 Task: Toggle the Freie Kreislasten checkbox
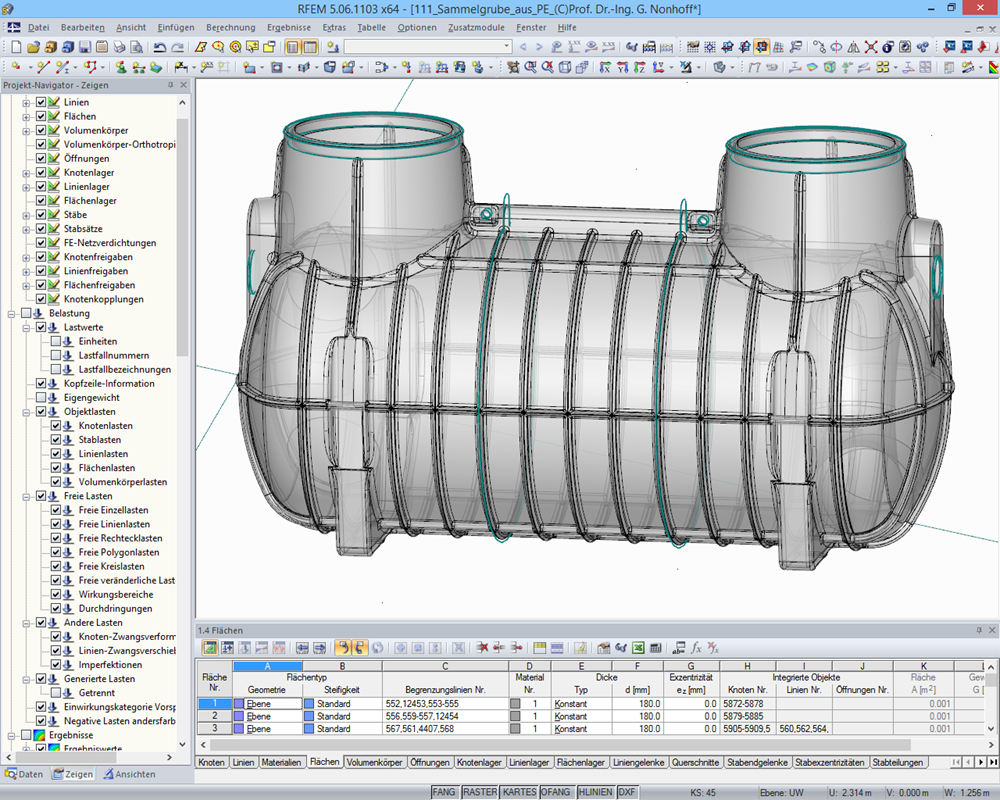pyautogui.click(x=55, y=566)
